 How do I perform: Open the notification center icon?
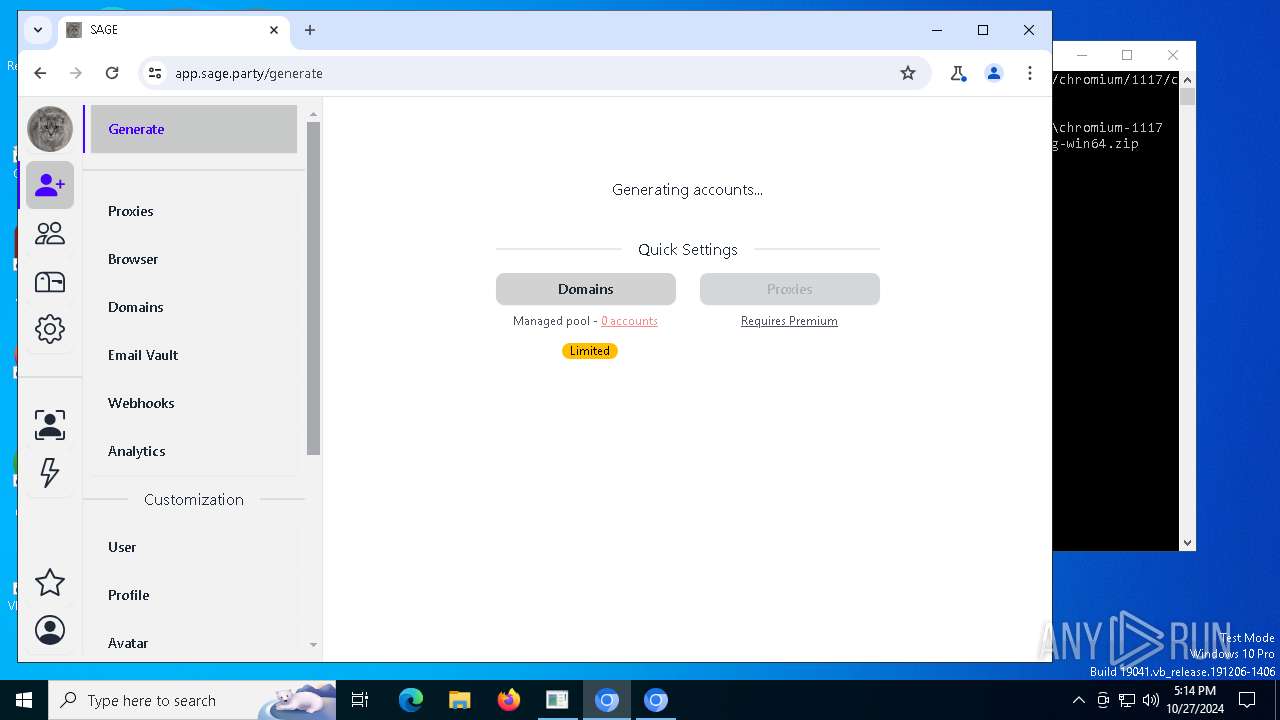click(x=1247, y=700)
